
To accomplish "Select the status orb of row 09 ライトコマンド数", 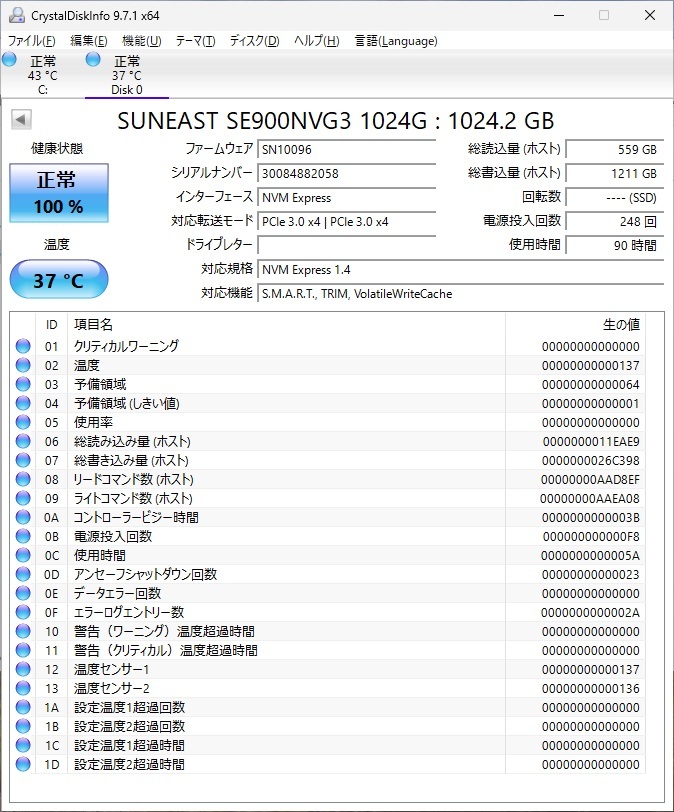I will click(23, 498).
